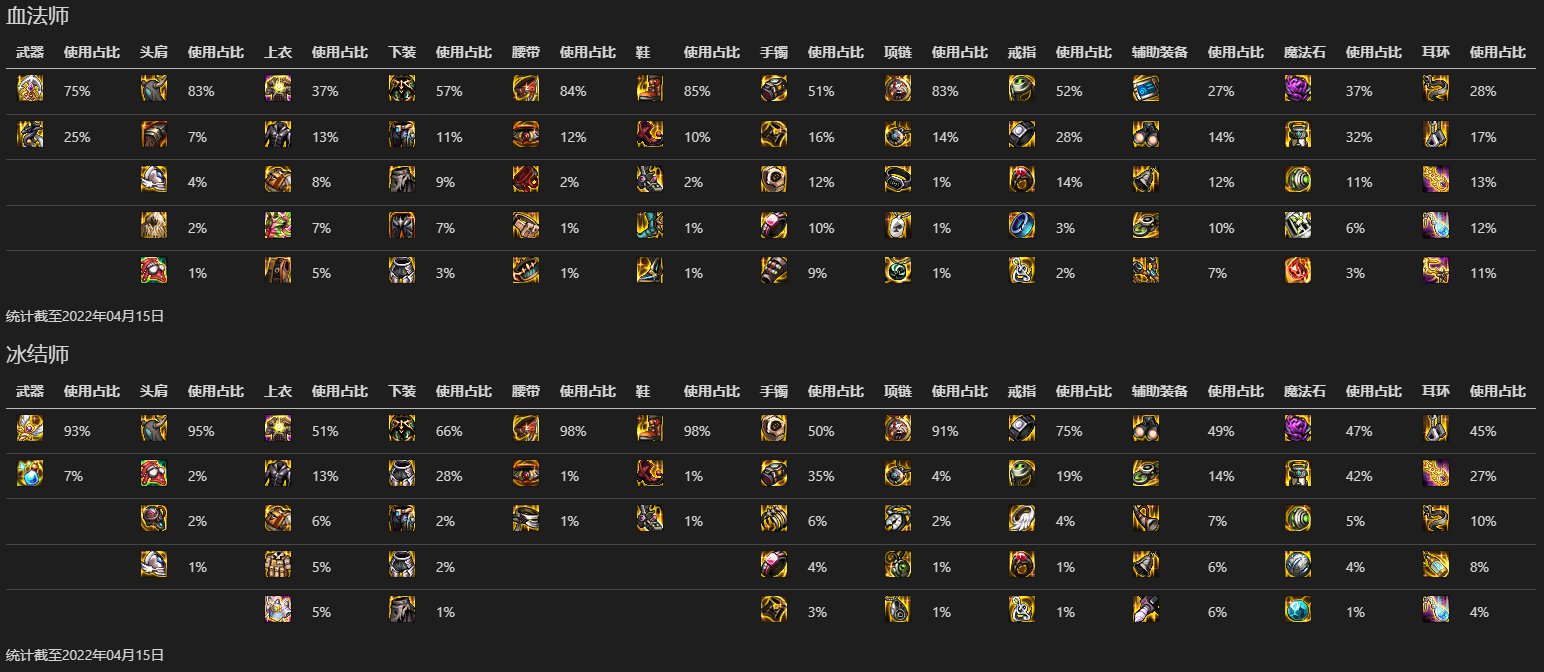Click the 耳环 column header in 血法师 table
The height and width of the screenshot is (672, 1544).
click(1436, 52)
